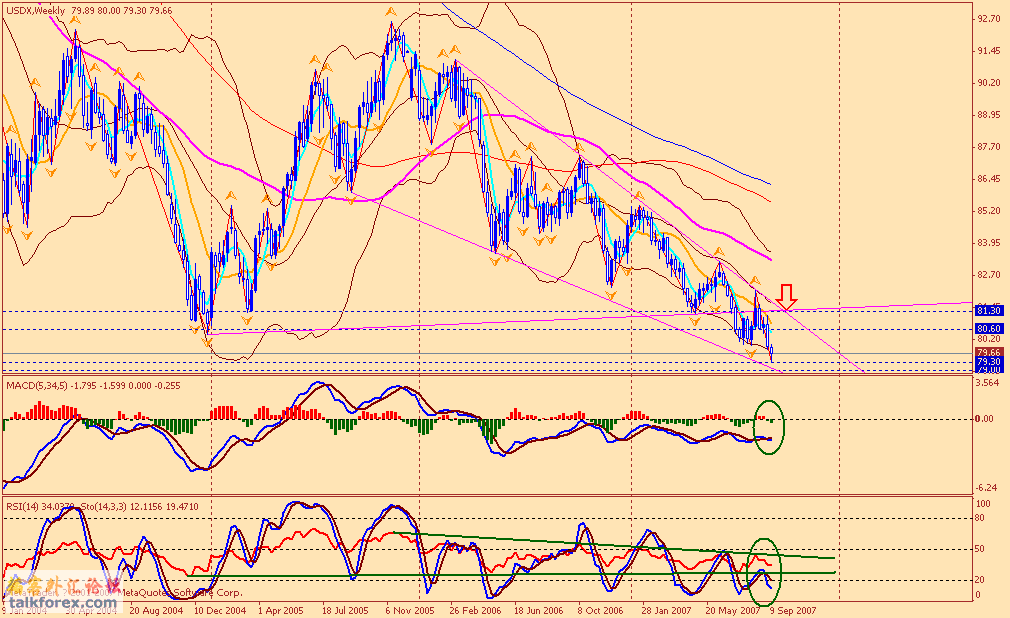
Task: Select the 20 level on RSI scale
Action: (x=981, y=580)
